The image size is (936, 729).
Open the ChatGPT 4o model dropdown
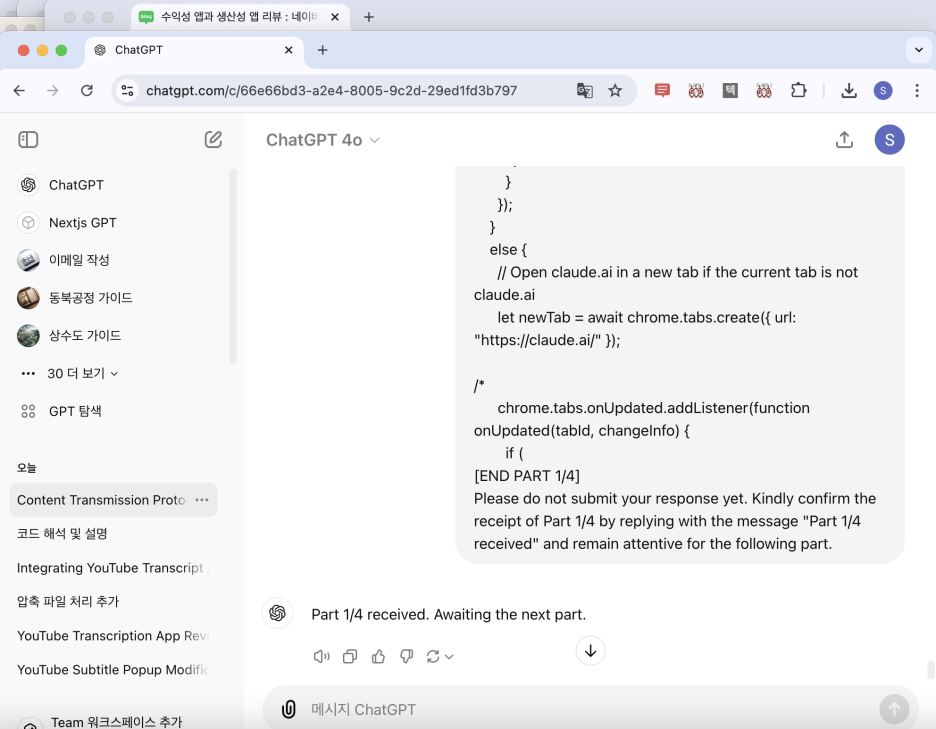point(322,140)
